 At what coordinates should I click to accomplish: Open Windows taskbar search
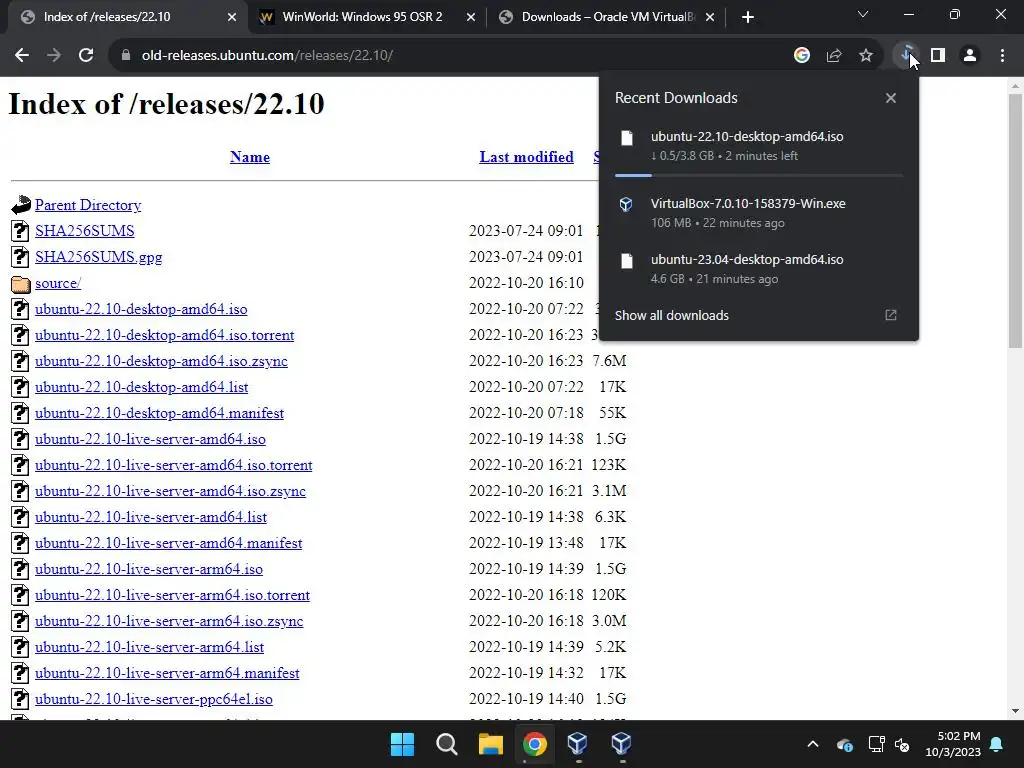(447, 744)
